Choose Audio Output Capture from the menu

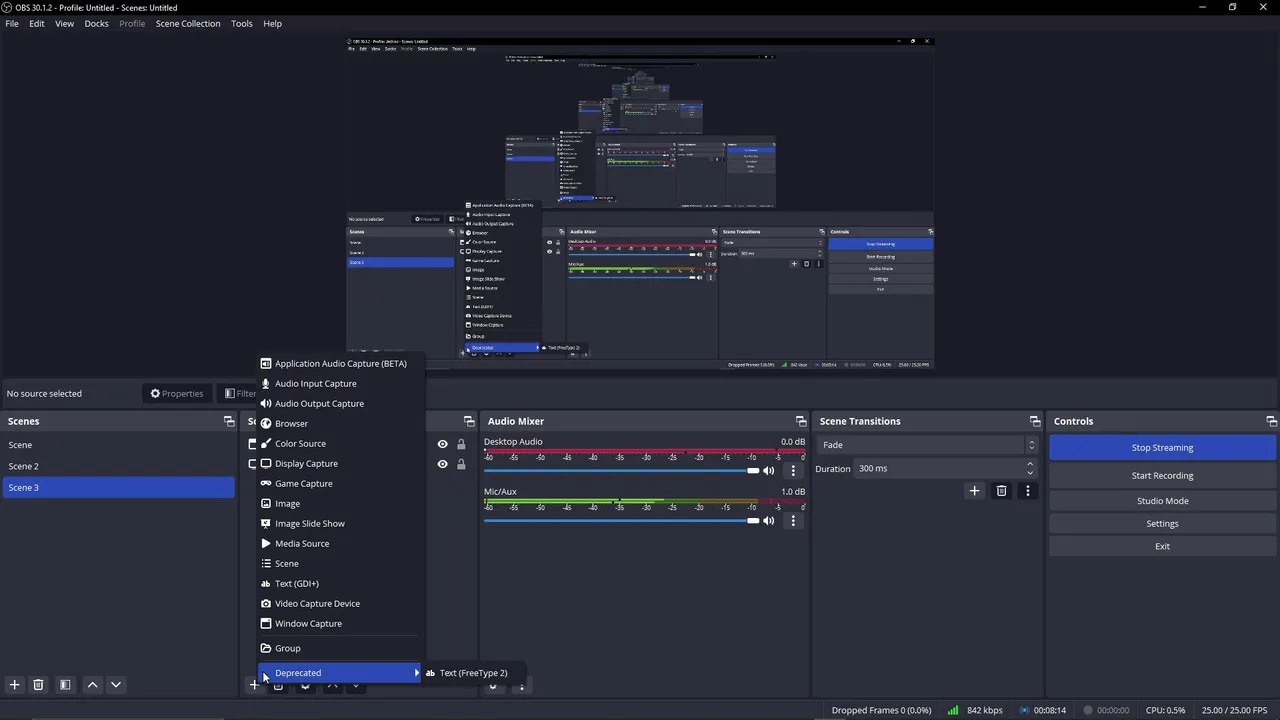click(x=340, y=404)
